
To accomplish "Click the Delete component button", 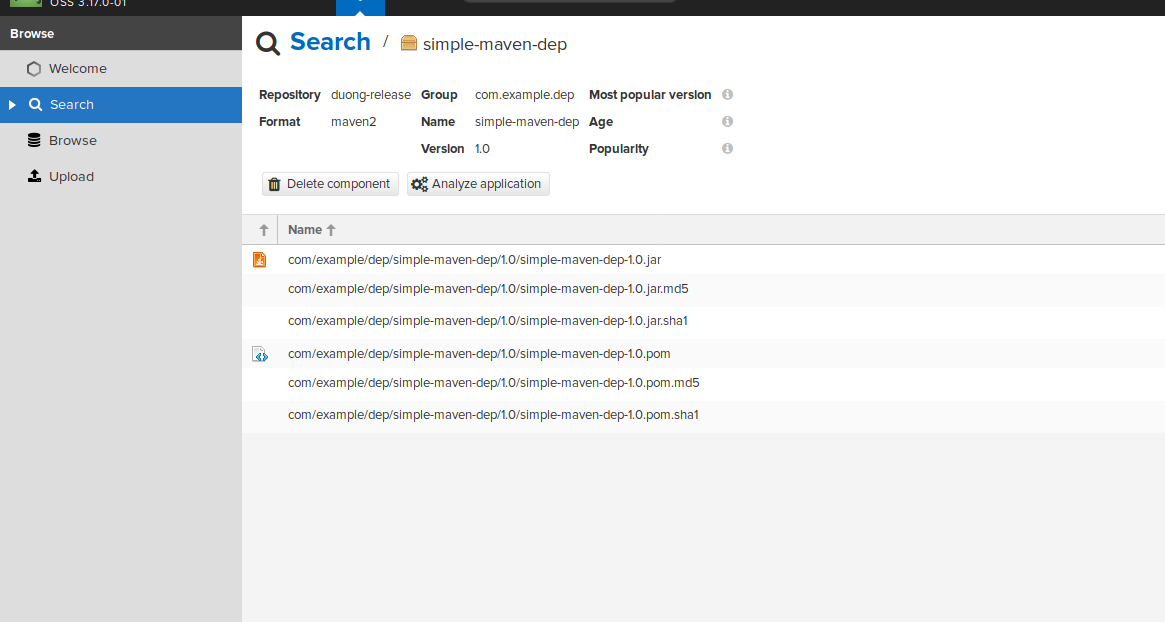I will point(330,184).
